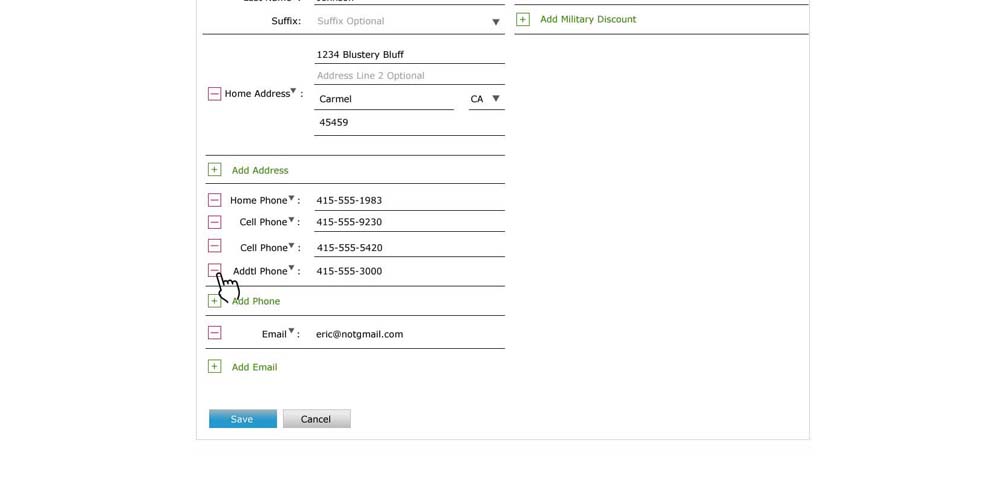Screen dimensions: 1000x500
Task: Open the state dropdown showing CA
Action: tap(496, 99)
